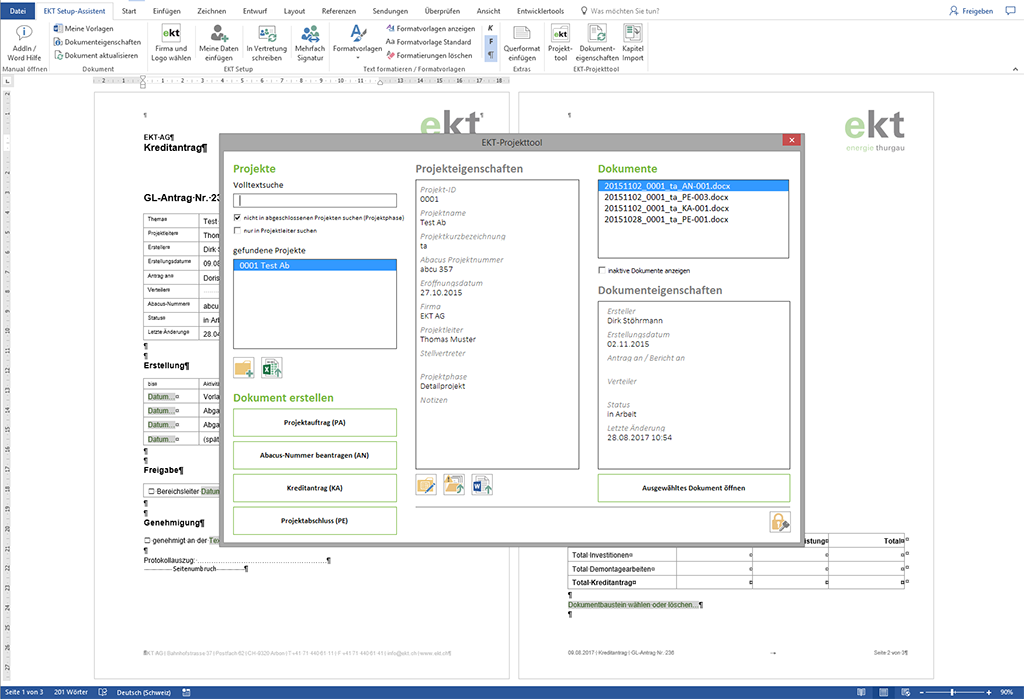The height and width of the screenshot is (699, 1024).
Task: Click the new project folder icon
Action: (x=244, y=368)
